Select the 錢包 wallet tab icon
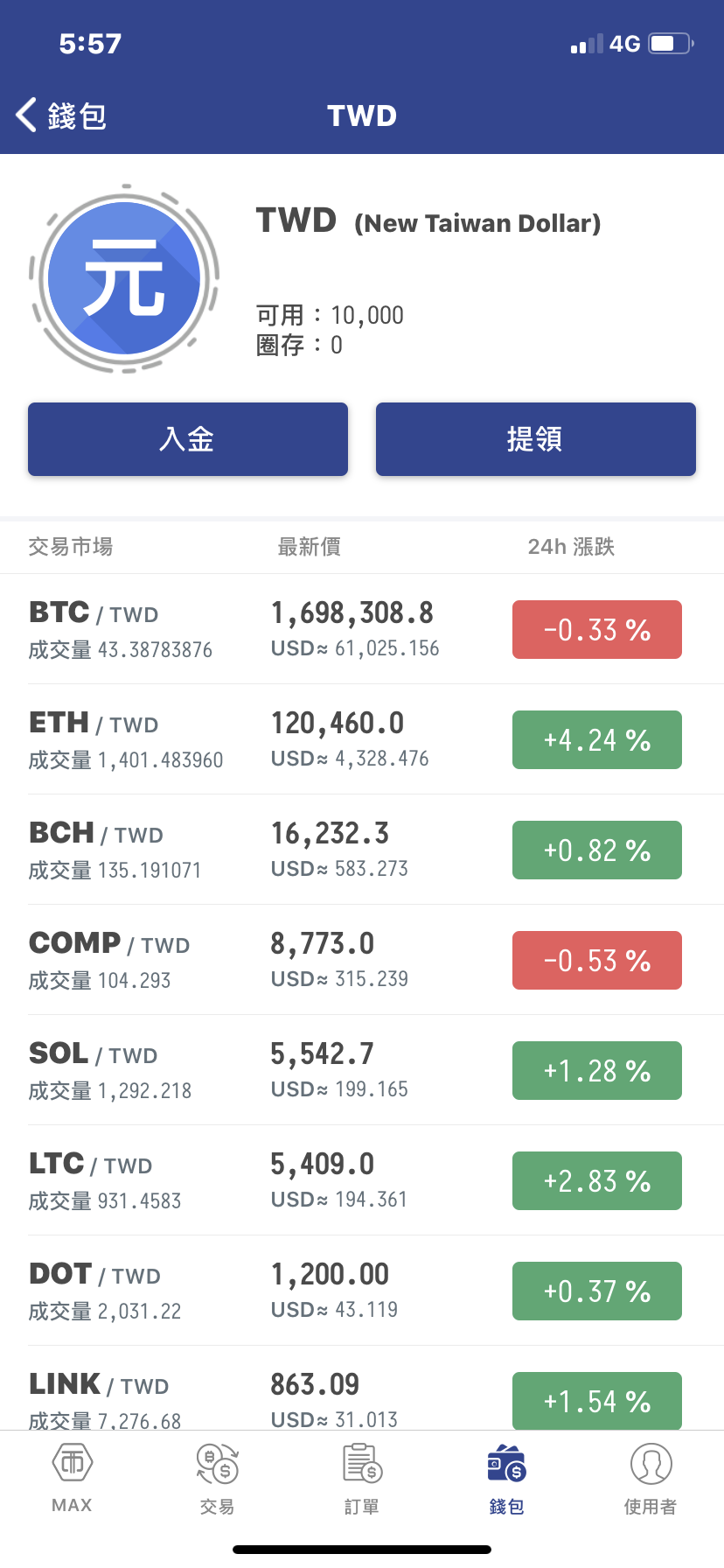 click(x=506, y=1463)
